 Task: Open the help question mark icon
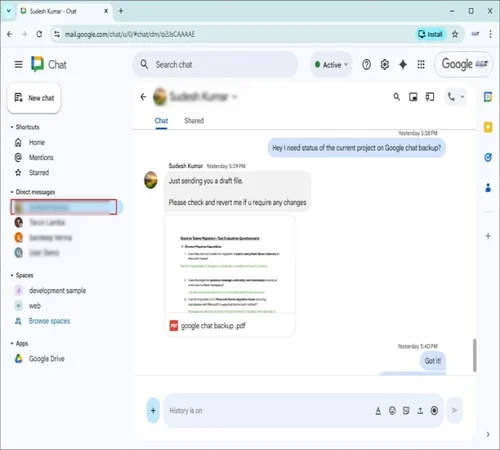(366, 64)
